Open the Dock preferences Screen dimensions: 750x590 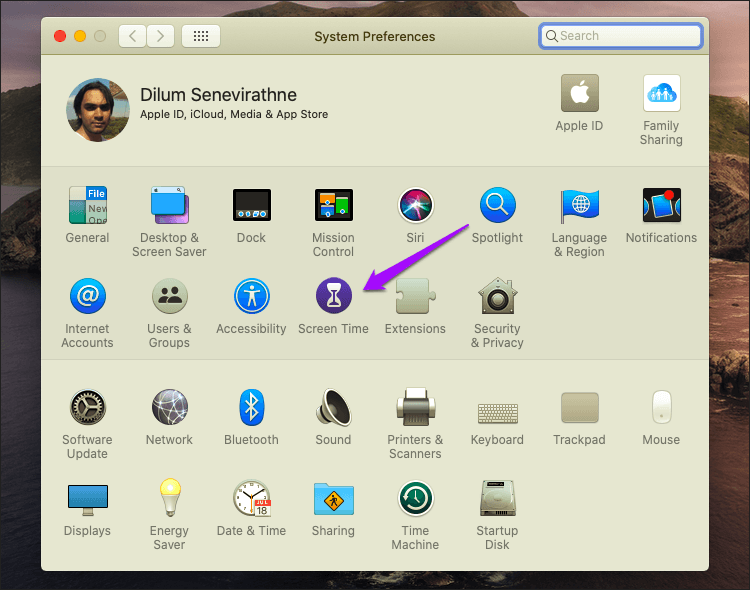pos(252,205)
